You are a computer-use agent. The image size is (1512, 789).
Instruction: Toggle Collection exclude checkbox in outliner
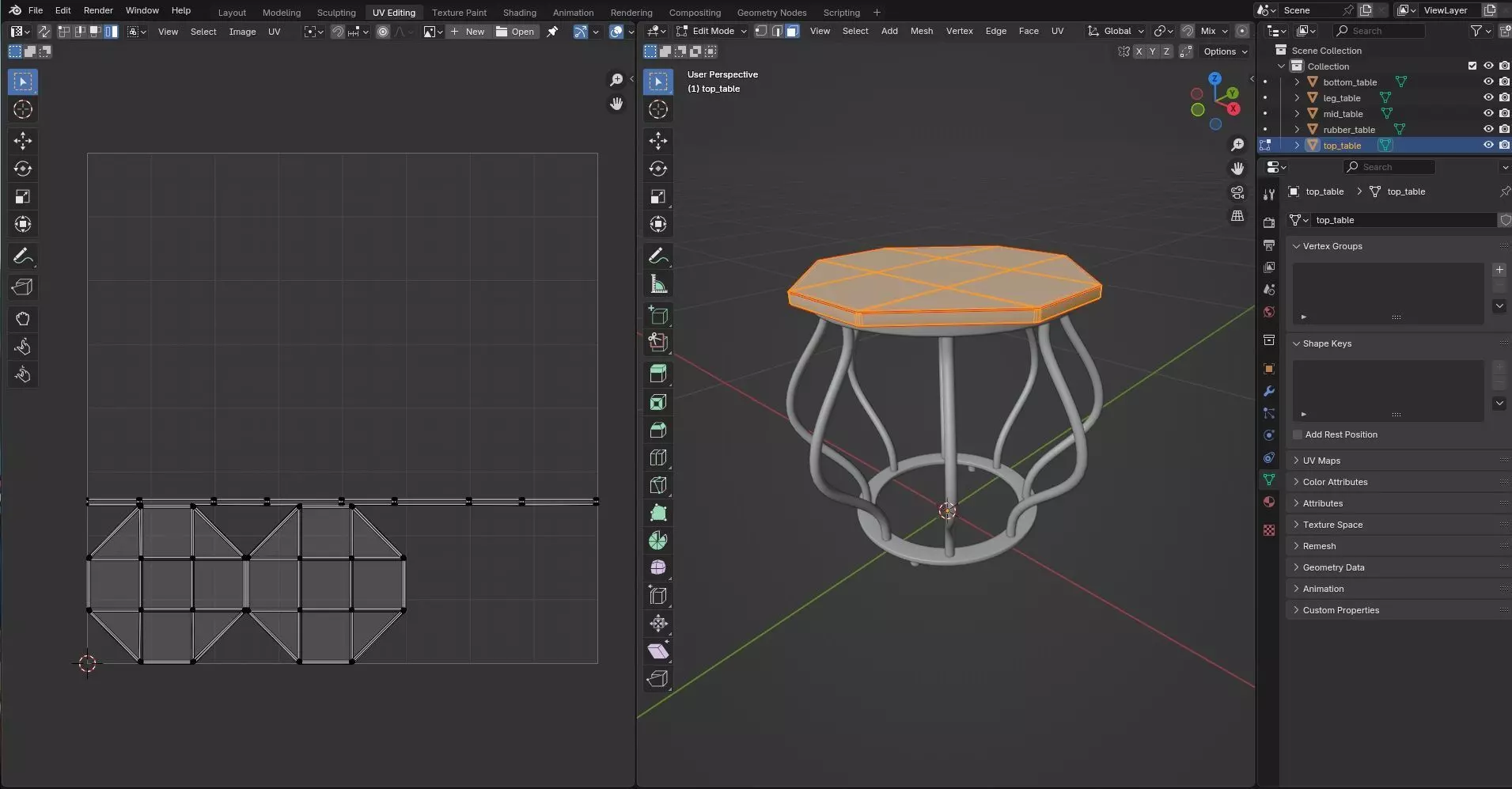point(1472,66)
